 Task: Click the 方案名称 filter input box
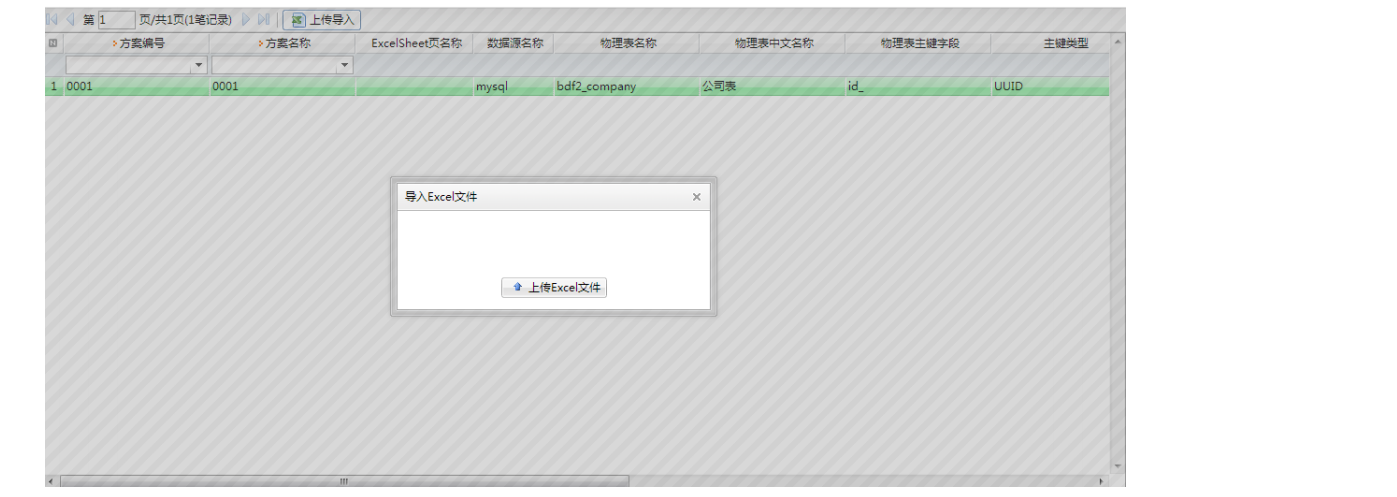click(274, 65)
